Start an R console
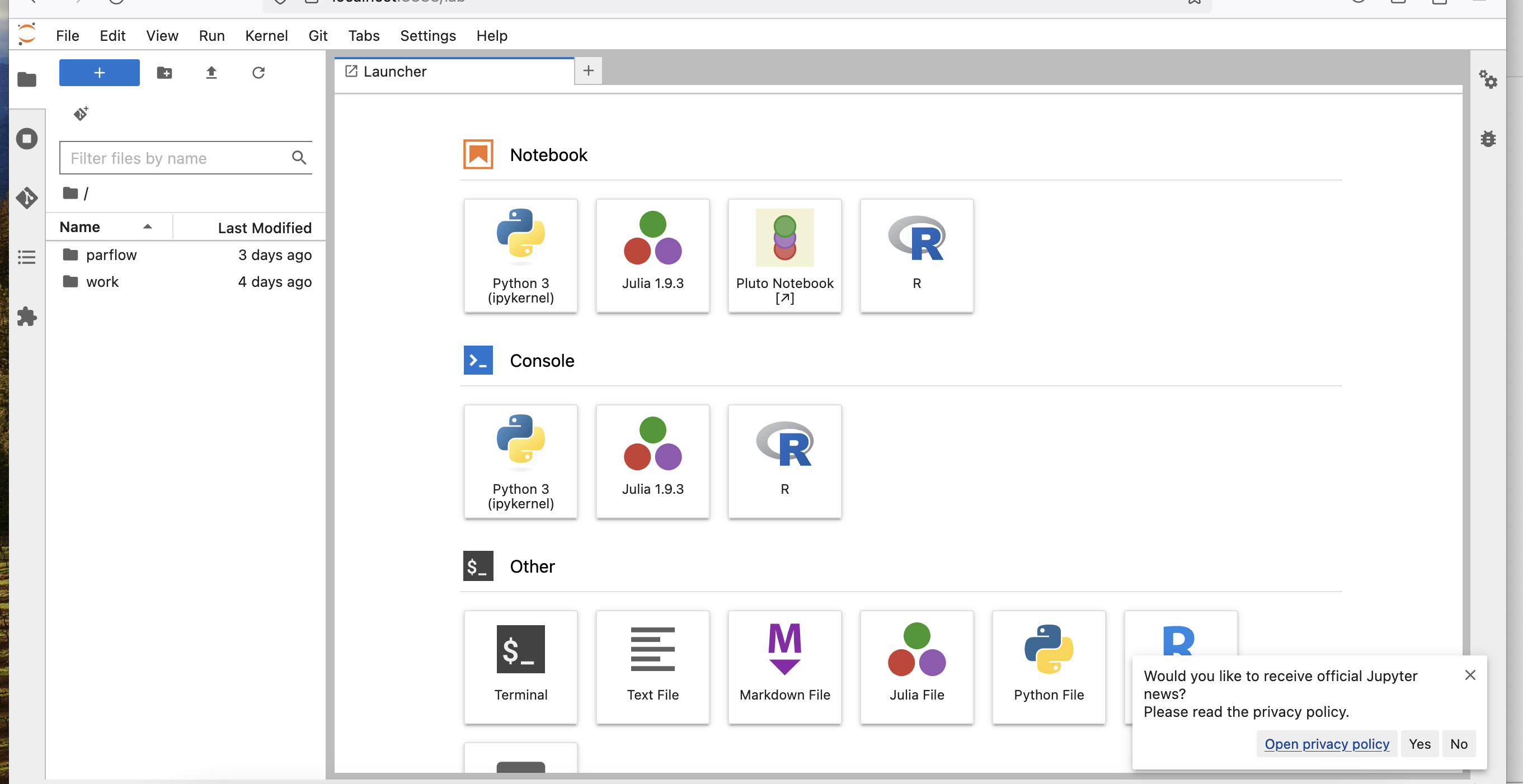 [784, 461]
